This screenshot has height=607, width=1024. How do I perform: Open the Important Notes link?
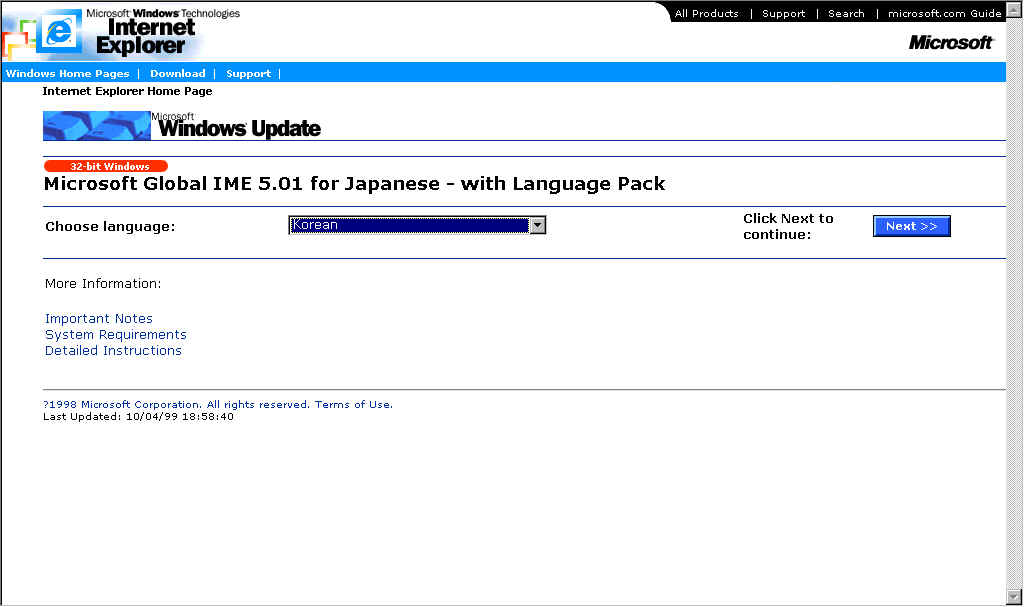(99, 318)
